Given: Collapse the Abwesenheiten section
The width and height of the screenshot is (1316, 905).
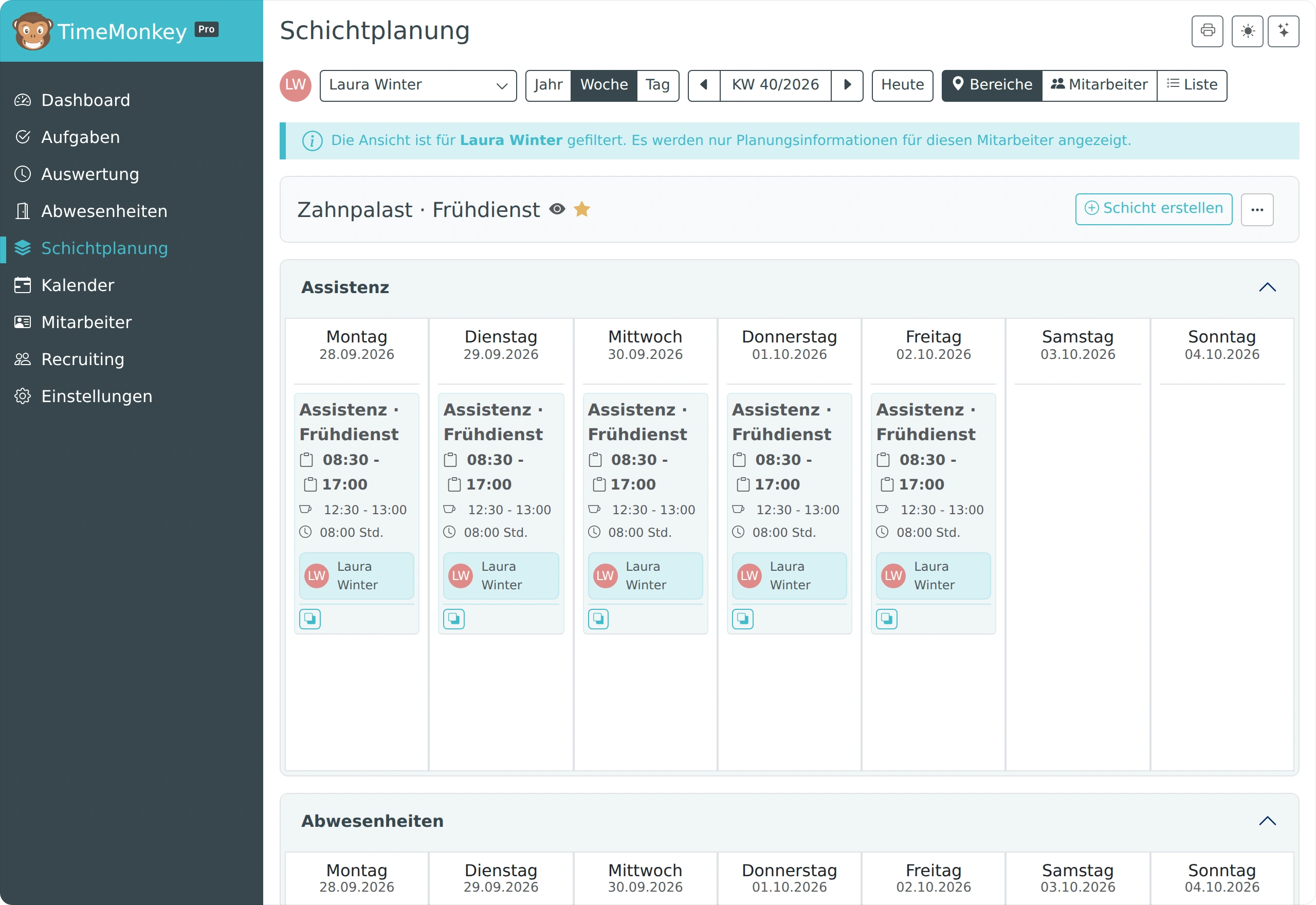Looking at the screenshot, I should 1267,821.
